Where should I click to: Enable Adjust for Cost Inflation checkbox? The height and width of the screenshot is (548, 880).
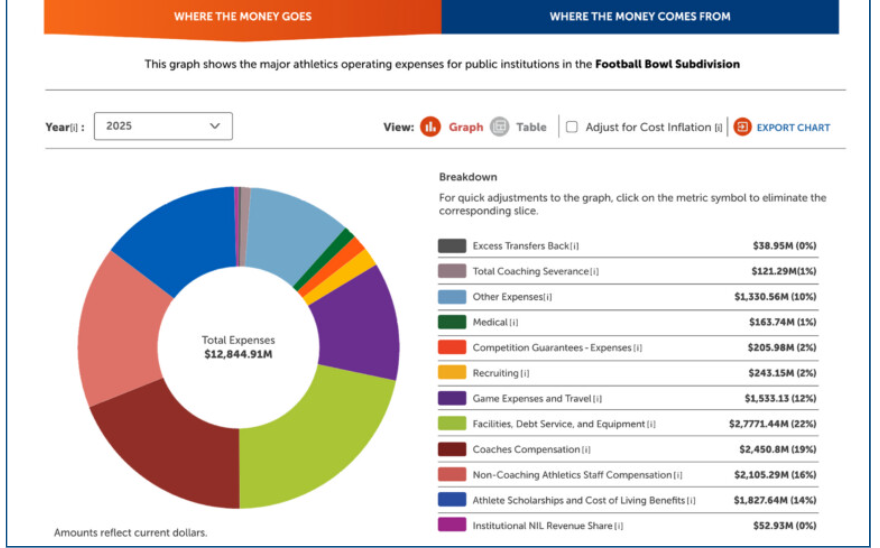571,127
